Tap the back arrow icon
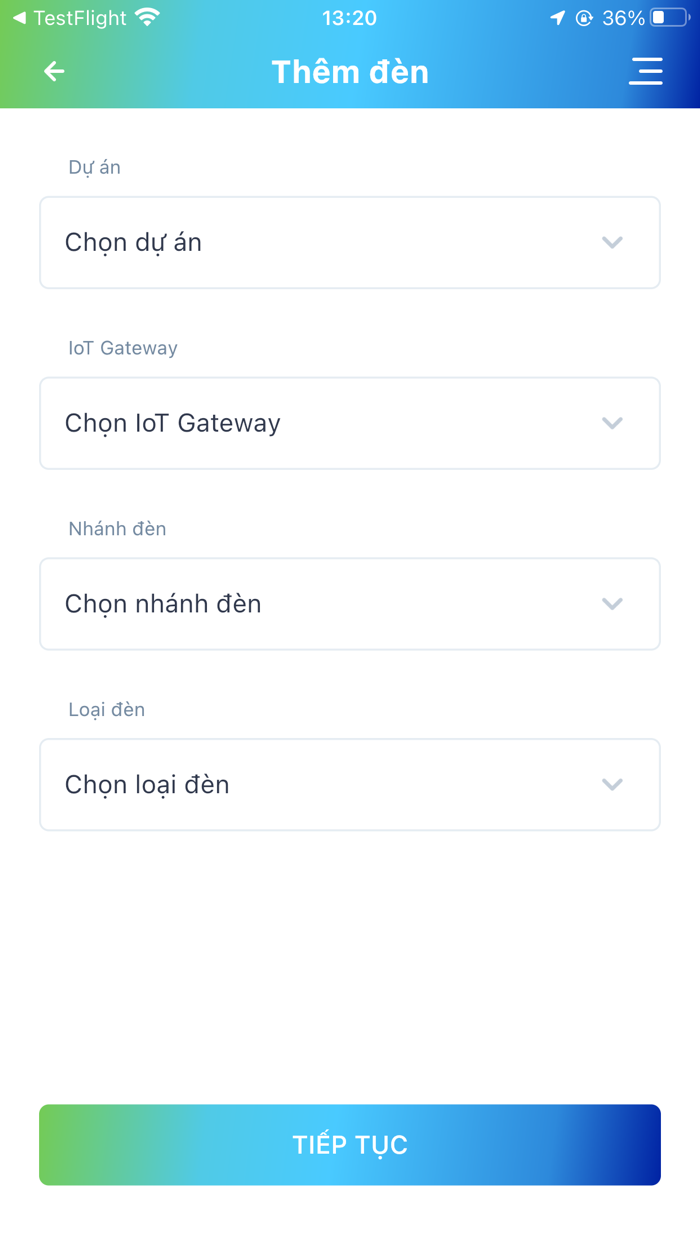 [54, 71]
